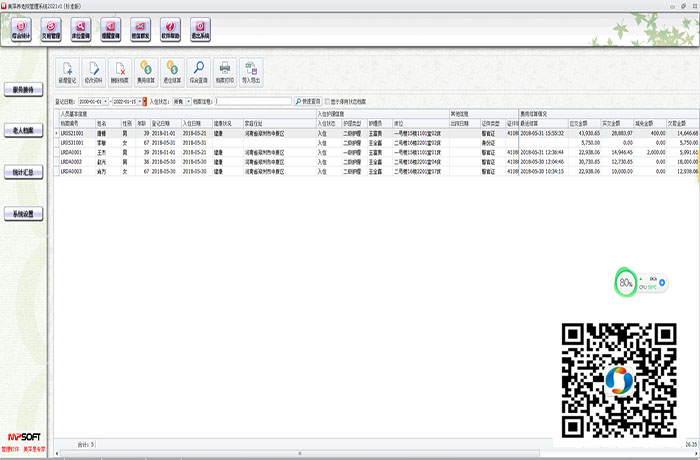Screen dimensions: 700x460
Task: Open the 综合统计 statistics module
Action: 21,30
